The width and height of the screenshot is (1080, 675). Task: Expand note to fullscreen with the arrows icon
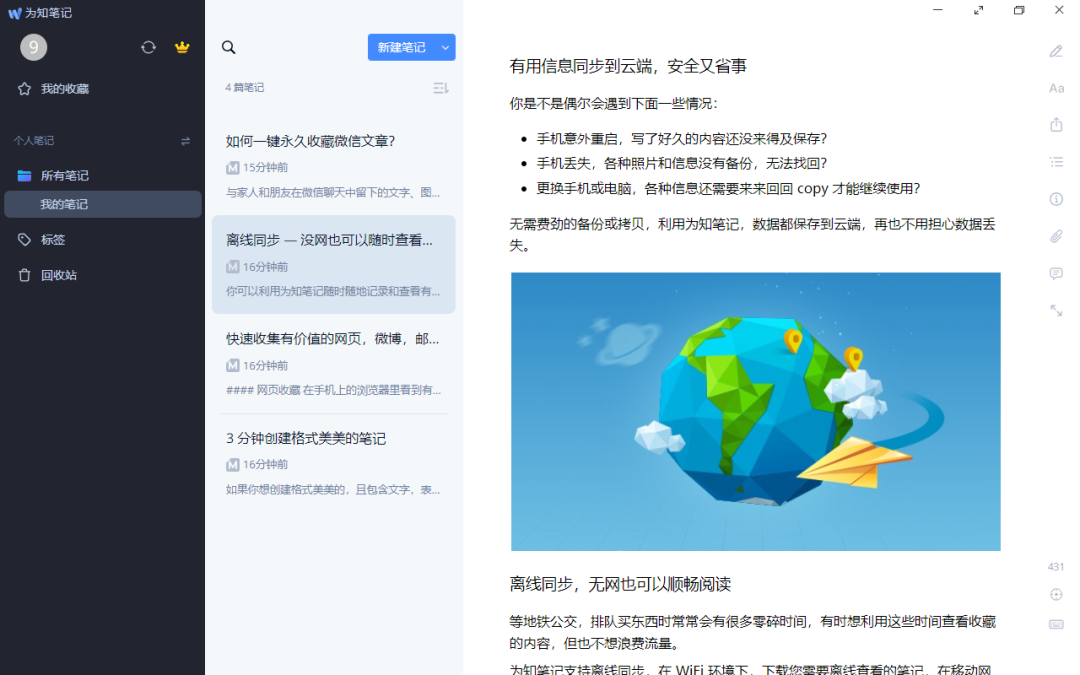pos(1056,310)
